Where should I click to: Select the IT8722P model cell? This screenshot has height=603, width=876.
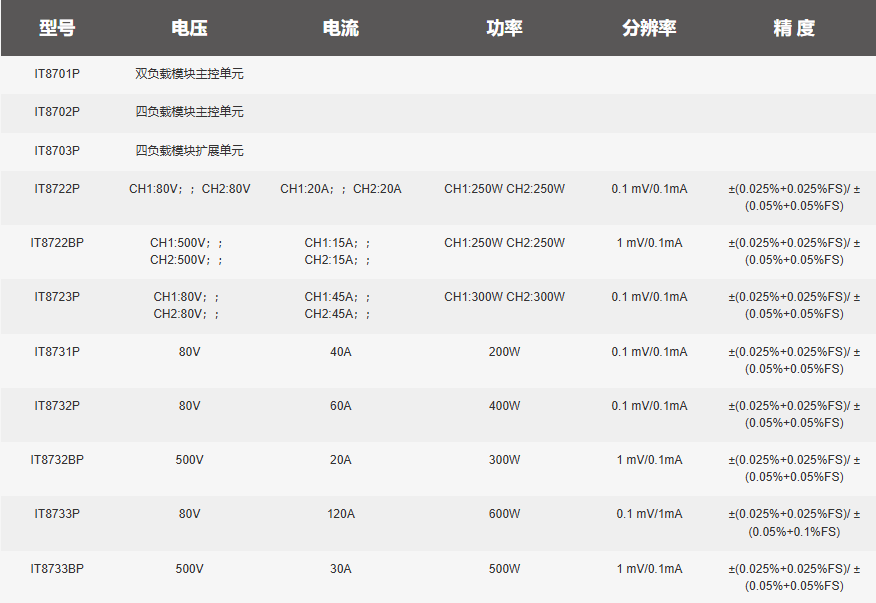coord(57,189)
